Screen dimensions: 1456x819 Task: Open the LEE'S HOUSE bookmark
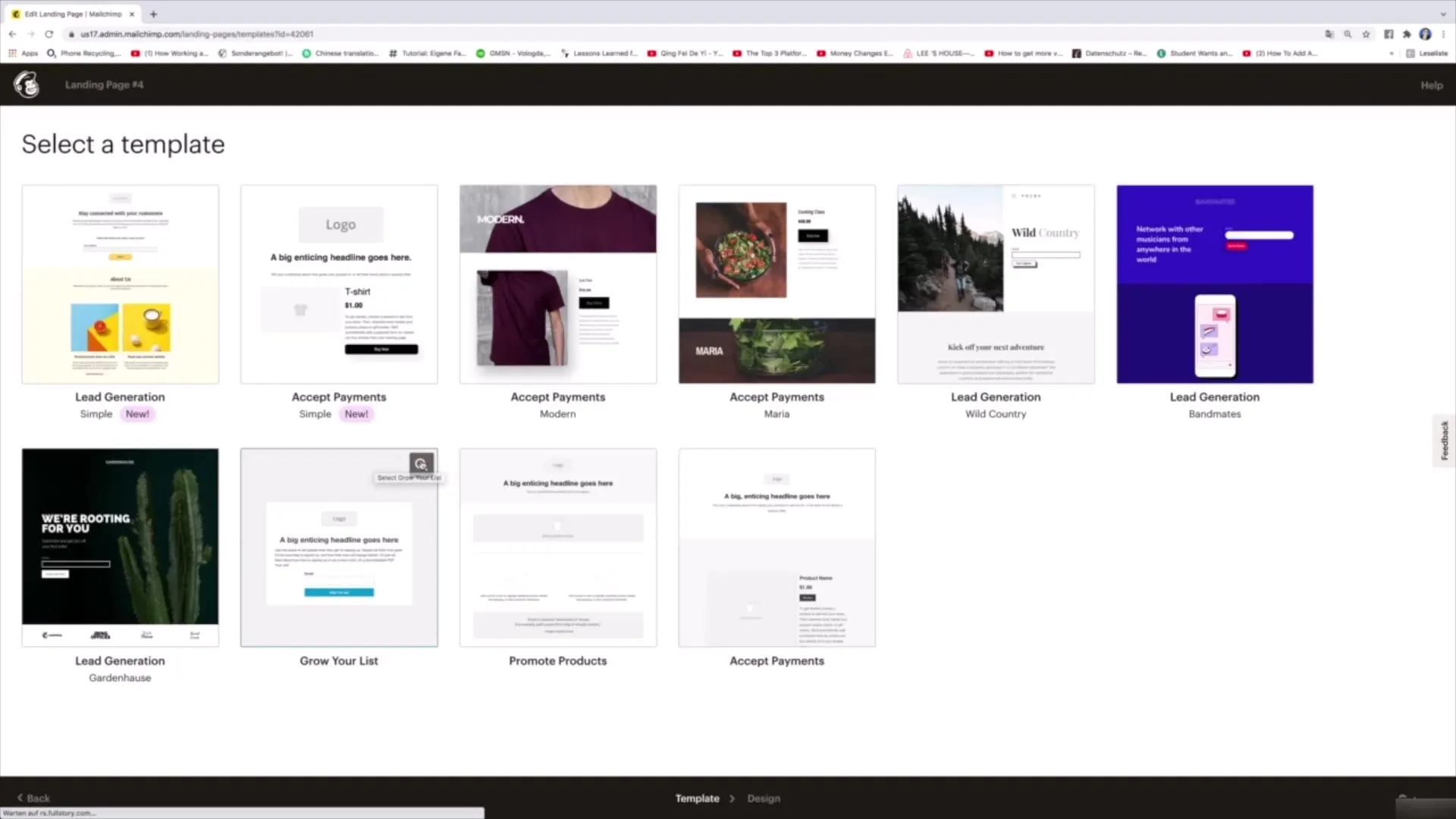pyautogui.click(x=939, y=53)
